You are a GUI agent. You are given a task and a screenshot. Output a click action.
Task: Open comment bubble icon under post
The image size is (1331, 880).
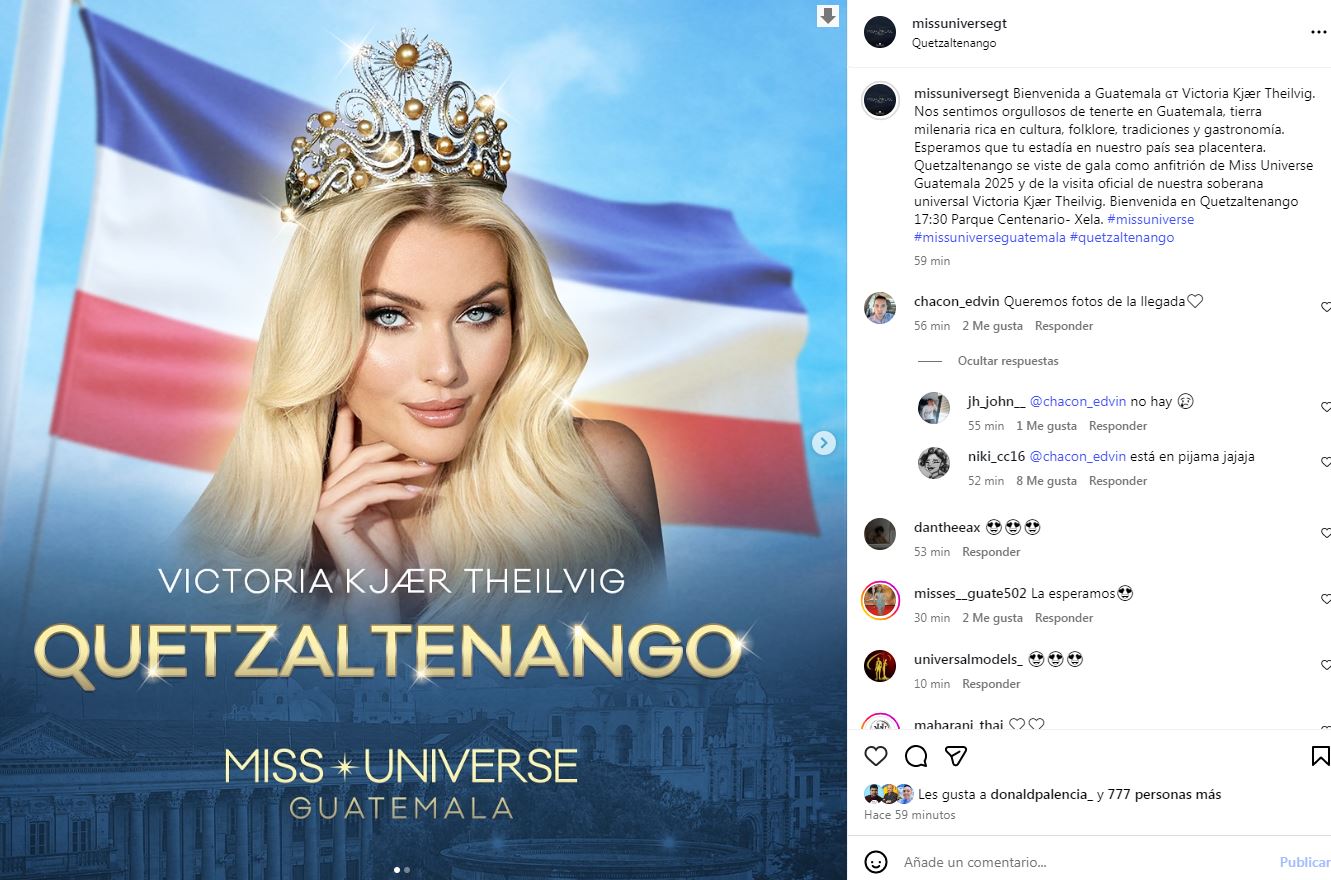point(916,755)
